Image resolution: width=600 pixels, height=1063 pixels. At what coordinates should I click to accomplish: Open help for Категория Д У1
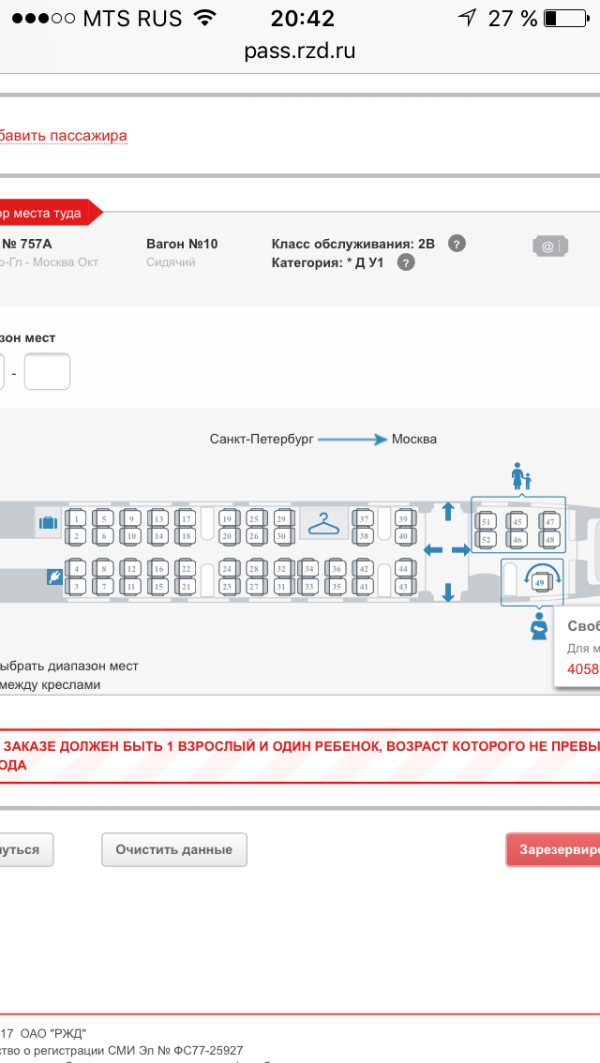(405, 263)
